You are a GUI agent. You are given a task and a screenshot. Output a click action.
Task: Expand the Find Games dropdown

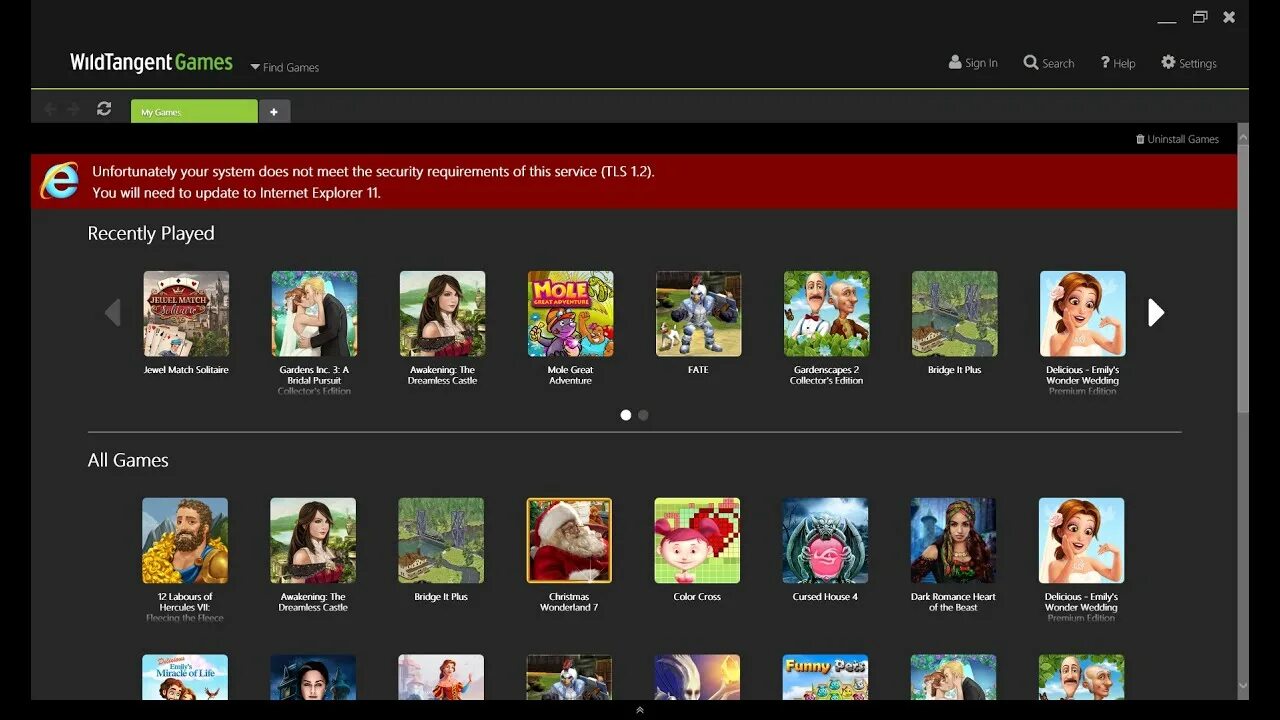point(284,67)
